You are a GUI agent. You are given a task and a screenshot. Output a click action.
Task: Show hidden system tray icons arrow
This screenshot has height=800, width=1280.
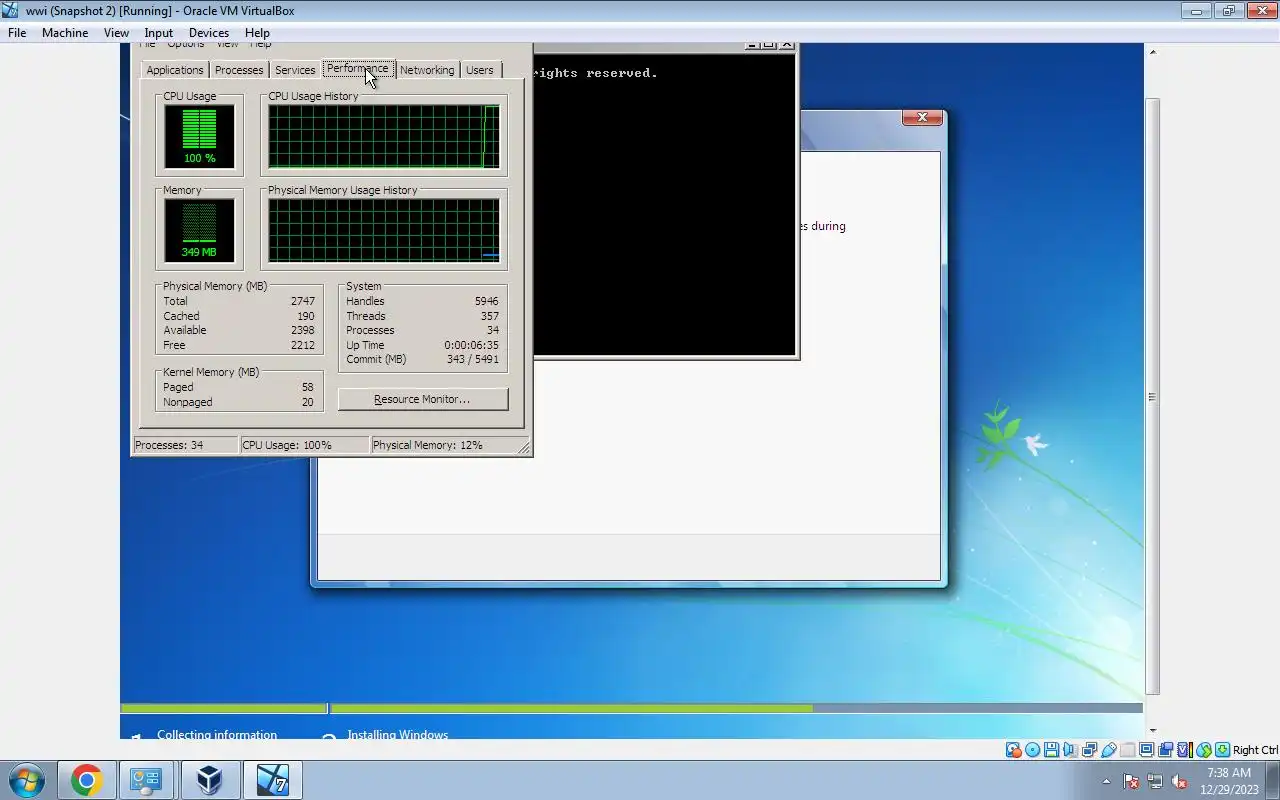(1106, 781)
